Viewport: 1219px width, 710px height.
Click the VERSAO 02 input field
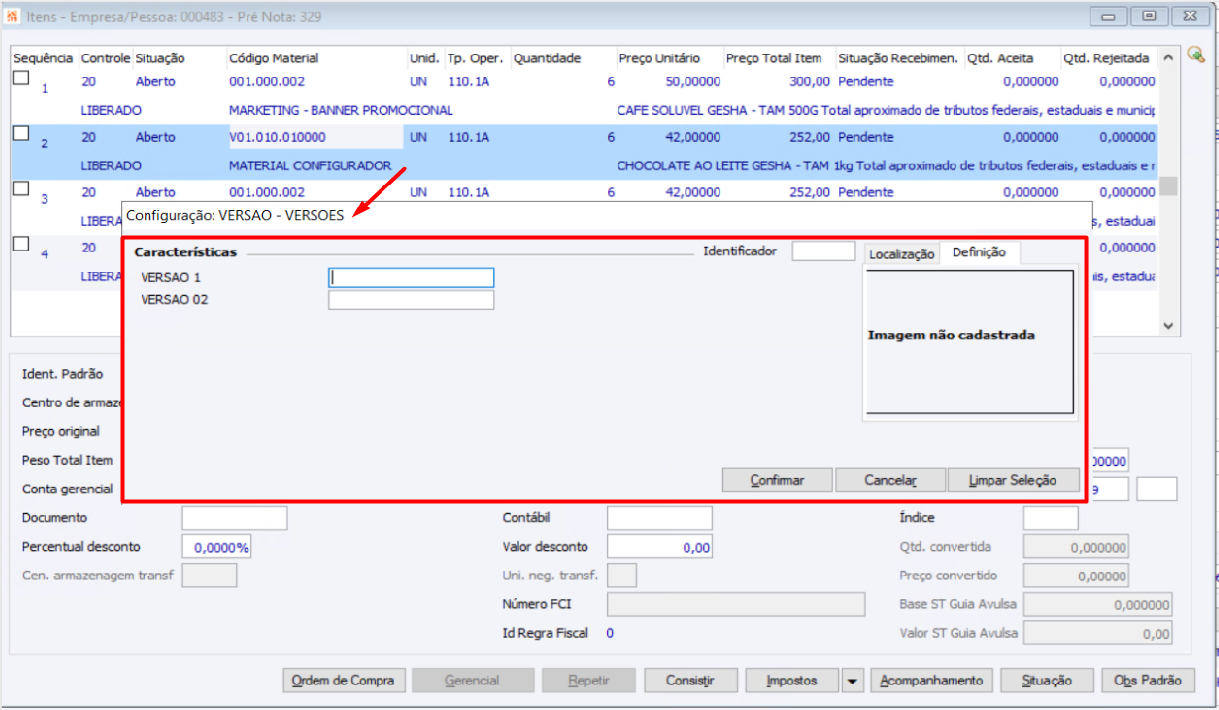(411, 300)
